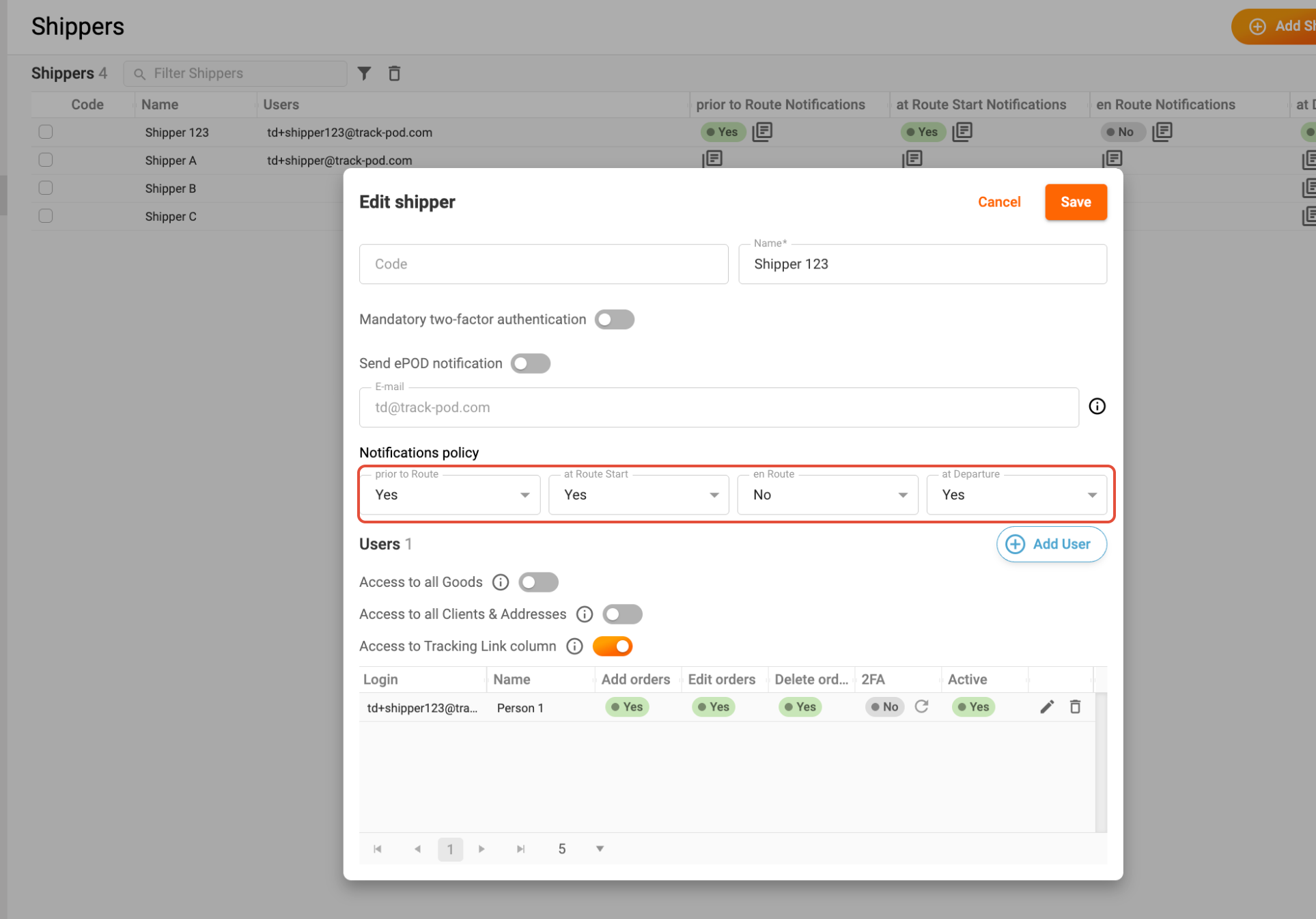Open the at Departure dropdown
Viewport: 1316px width, 919px height.
pos(1016,495)
